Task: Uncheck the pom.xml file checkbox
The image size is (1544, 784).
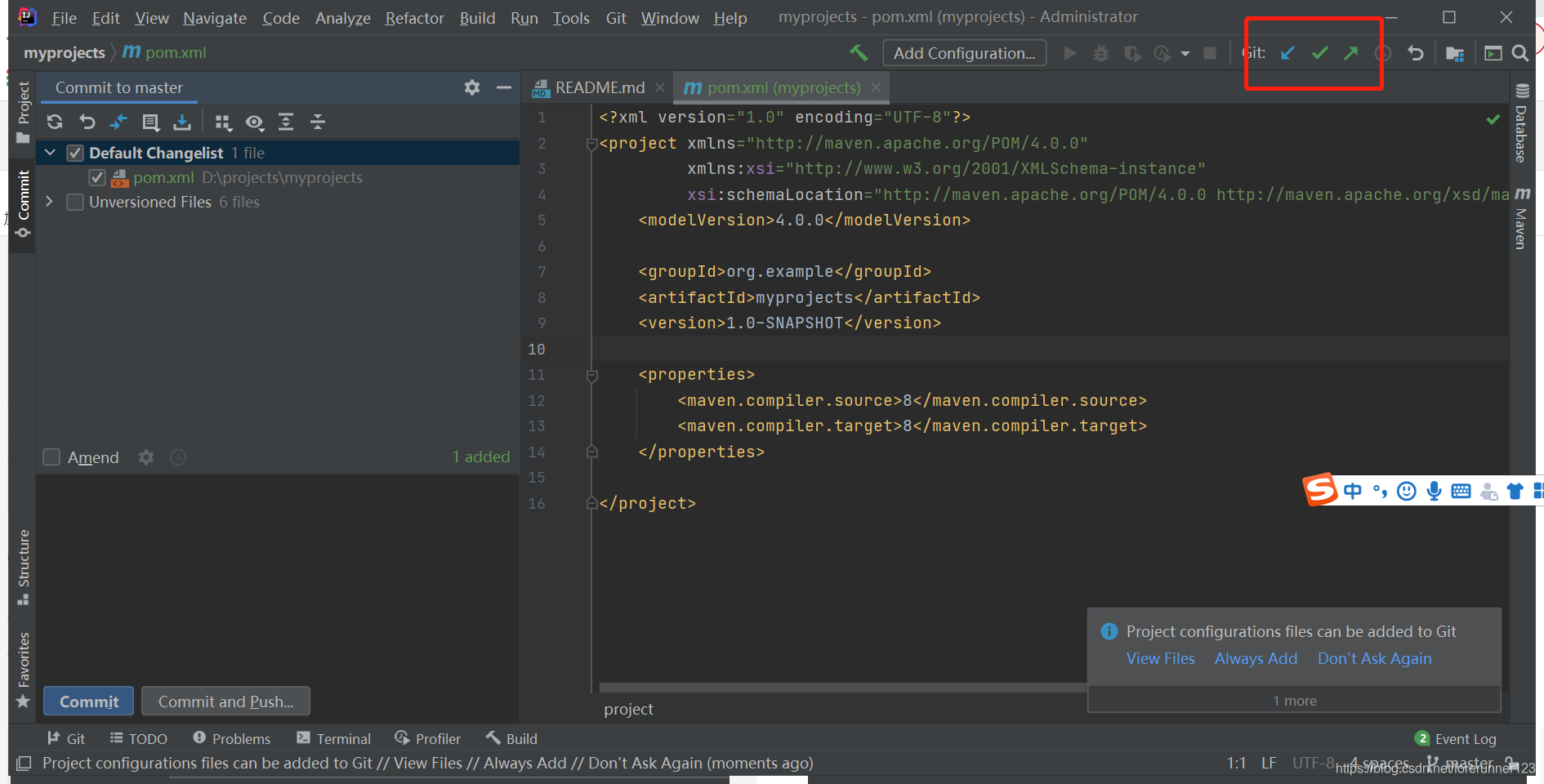Action: click(96, 177)
